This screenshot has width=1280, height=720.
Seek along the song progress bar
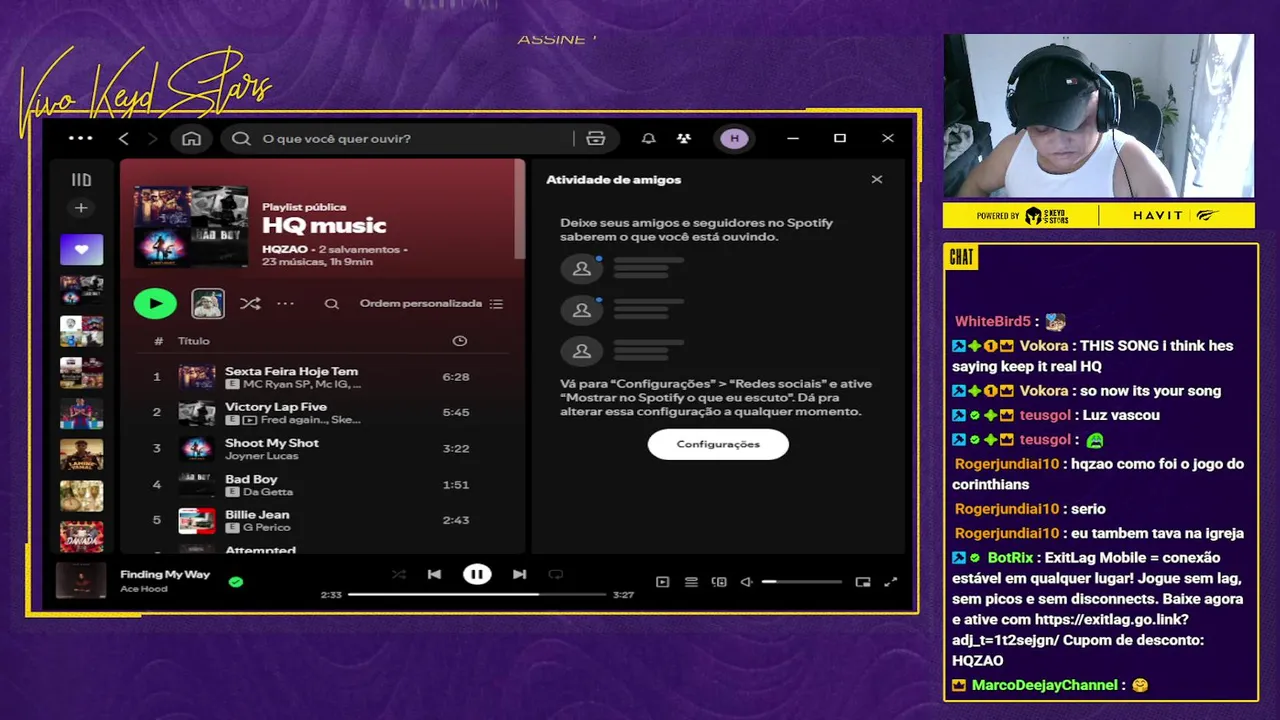pyautogui.click(x=477, y=594)
